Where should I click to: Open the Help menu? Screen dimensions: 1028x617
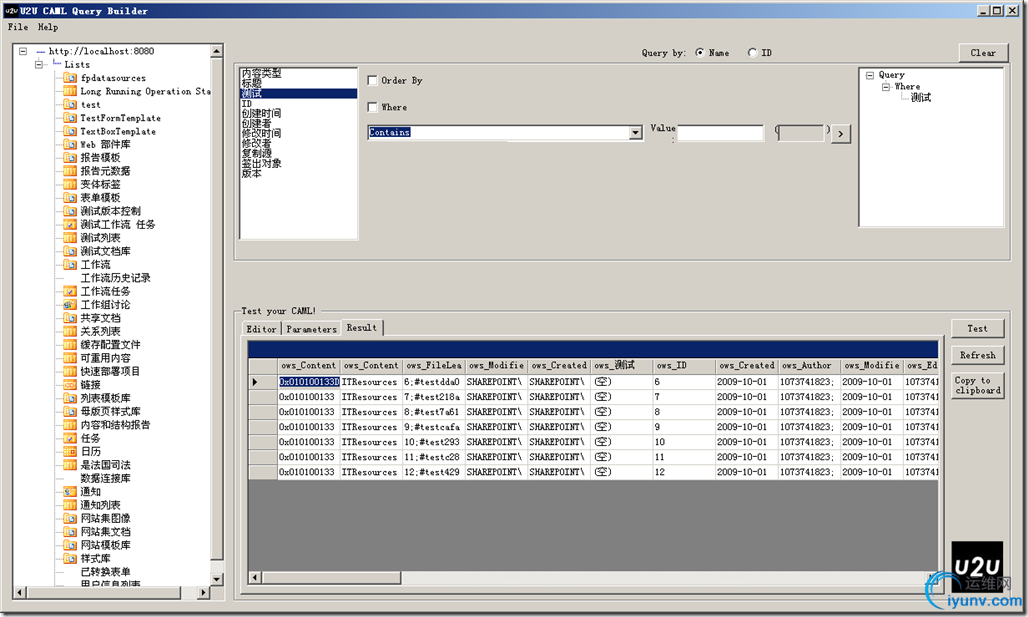point(48,27)
